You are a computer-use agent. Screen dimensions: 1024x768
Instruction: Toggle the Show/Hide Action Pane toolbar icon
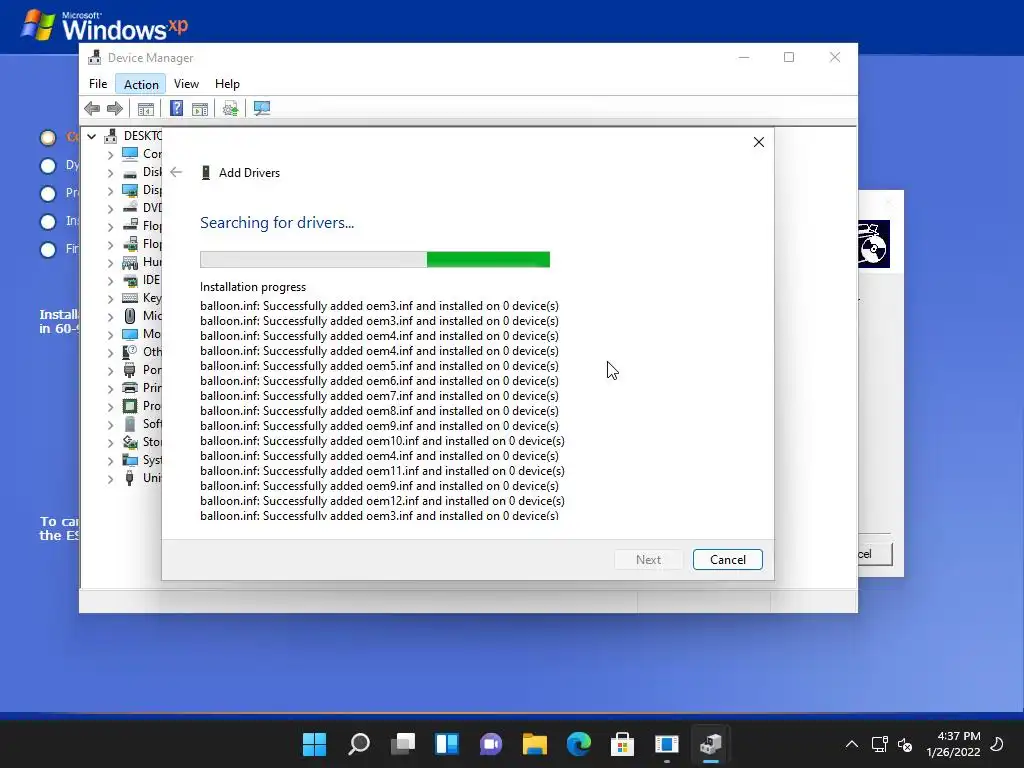click(x=200, y=108)
